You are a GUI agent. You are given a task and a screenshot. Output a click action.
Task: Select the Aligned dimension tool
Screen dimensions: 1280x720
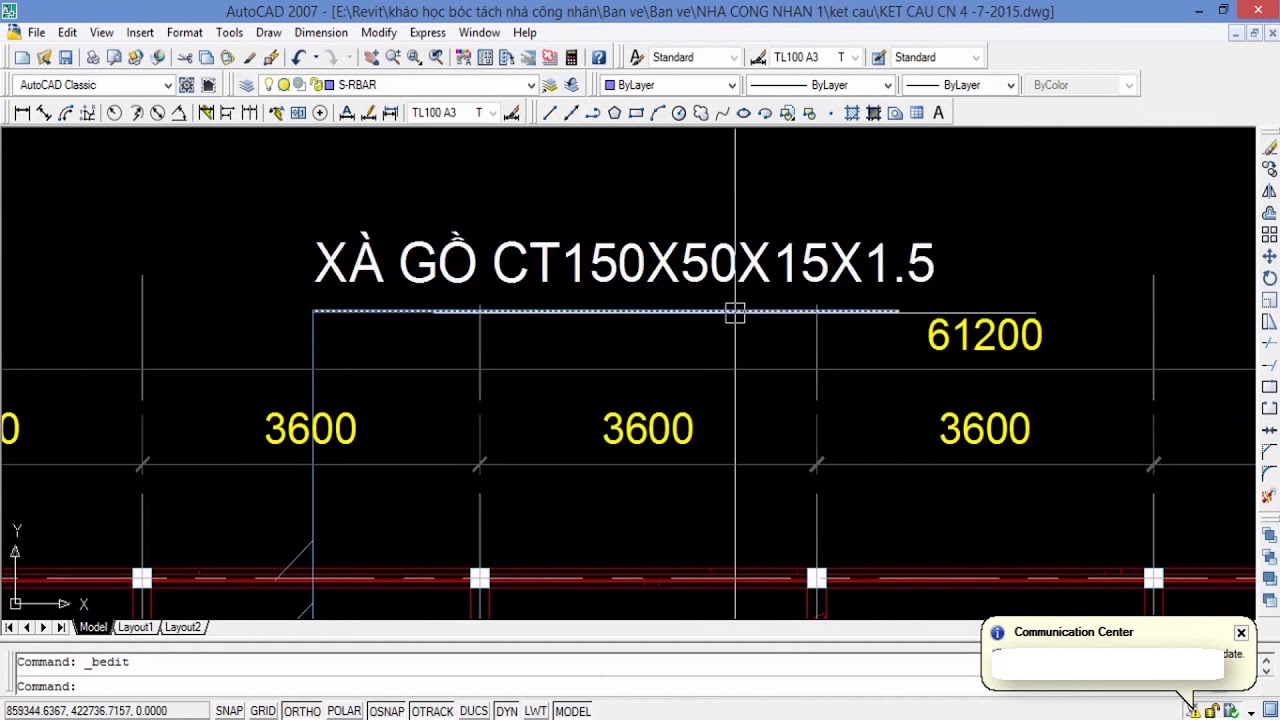[44, 113]
